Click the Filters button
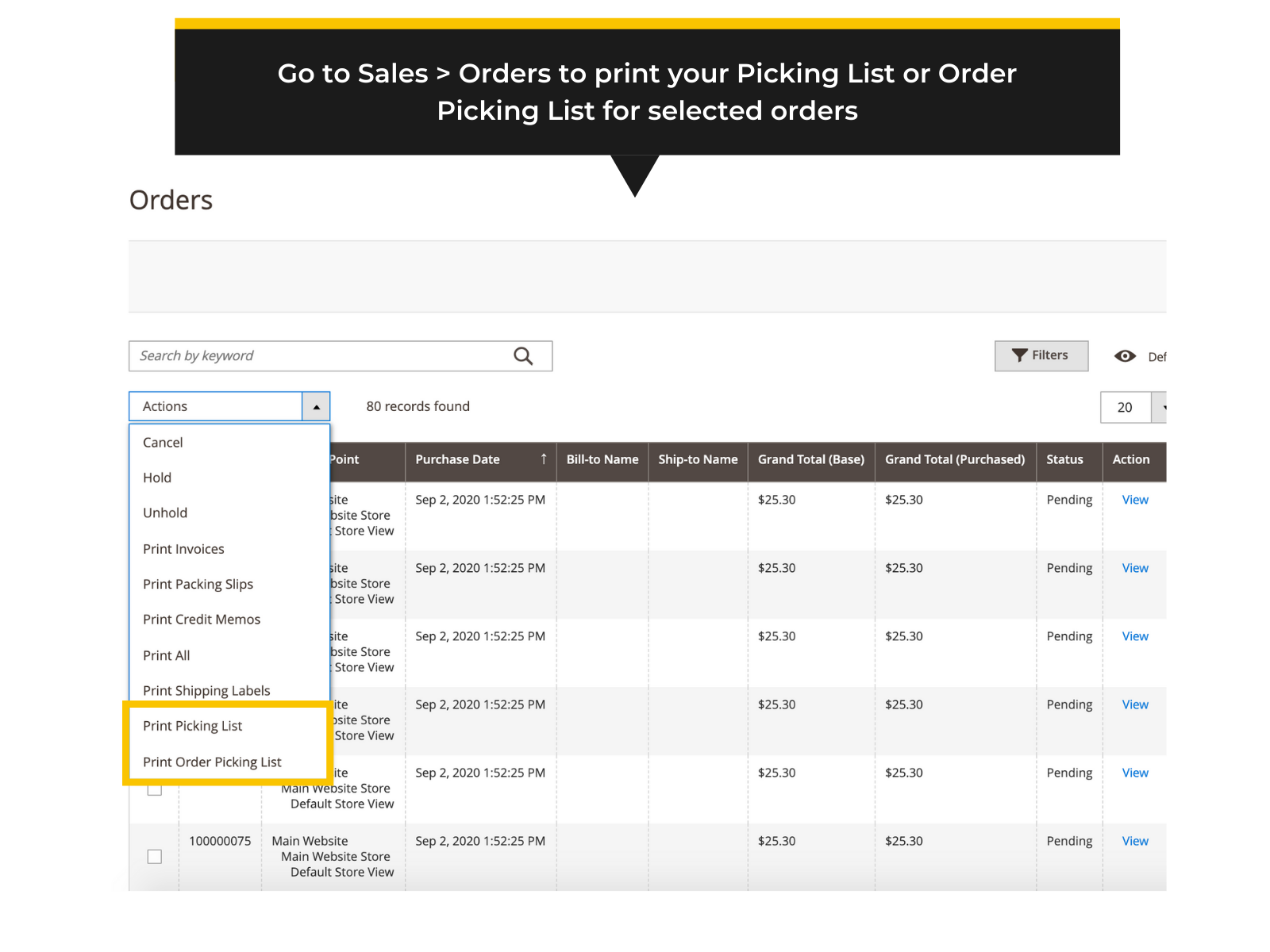Viewport: 1270px width, 952px height. coord(1042,355)
